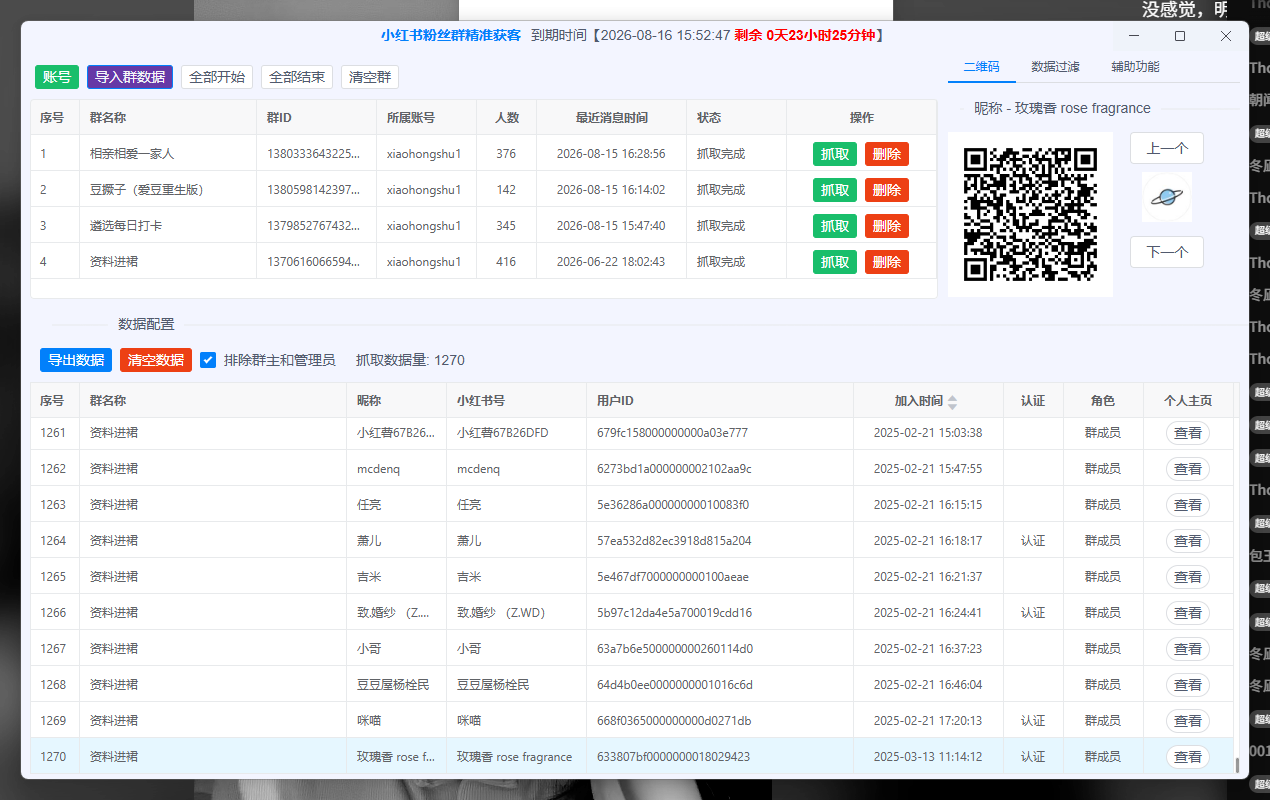The image size is (1270, 800).
Task: Click the 上一个 button
Action: pos(1167,148)
